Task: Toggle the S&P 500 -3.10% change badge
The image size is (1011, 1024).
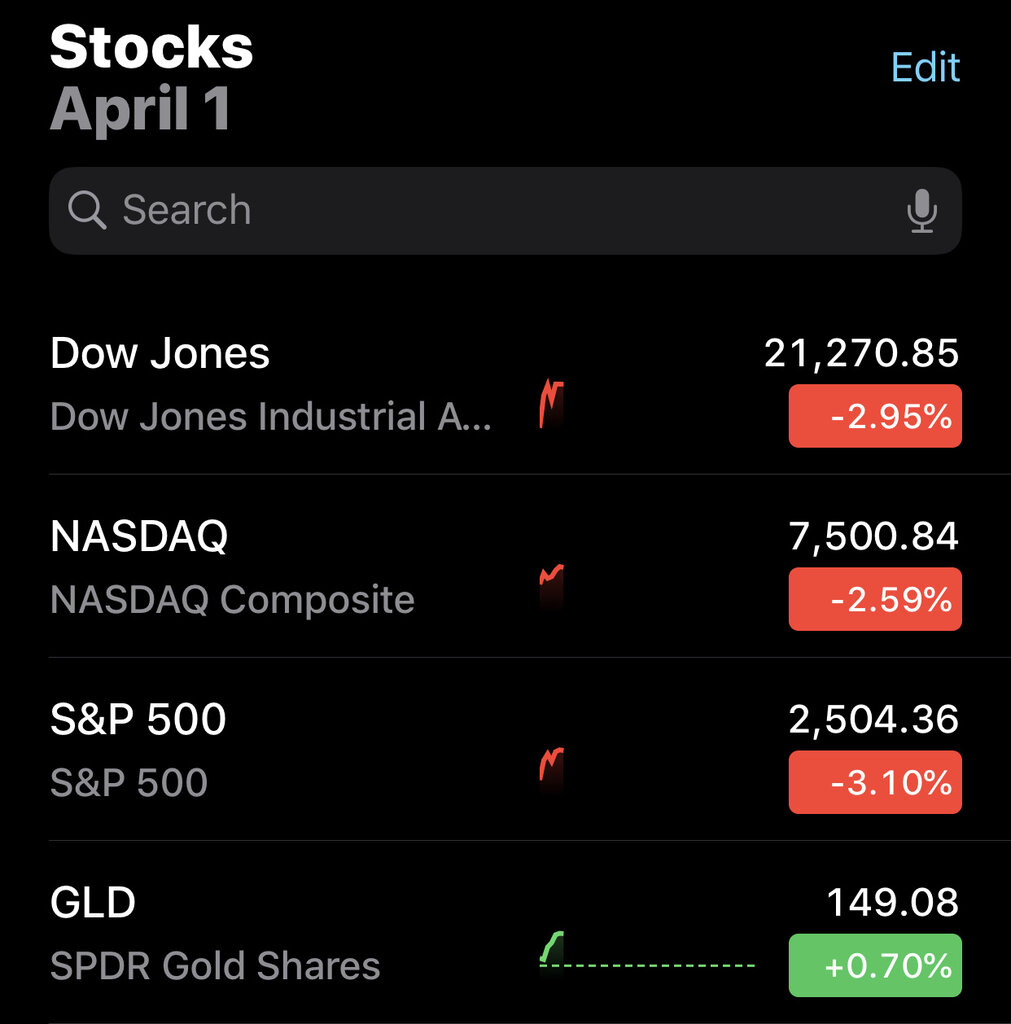Action: (x=875, y=782)
